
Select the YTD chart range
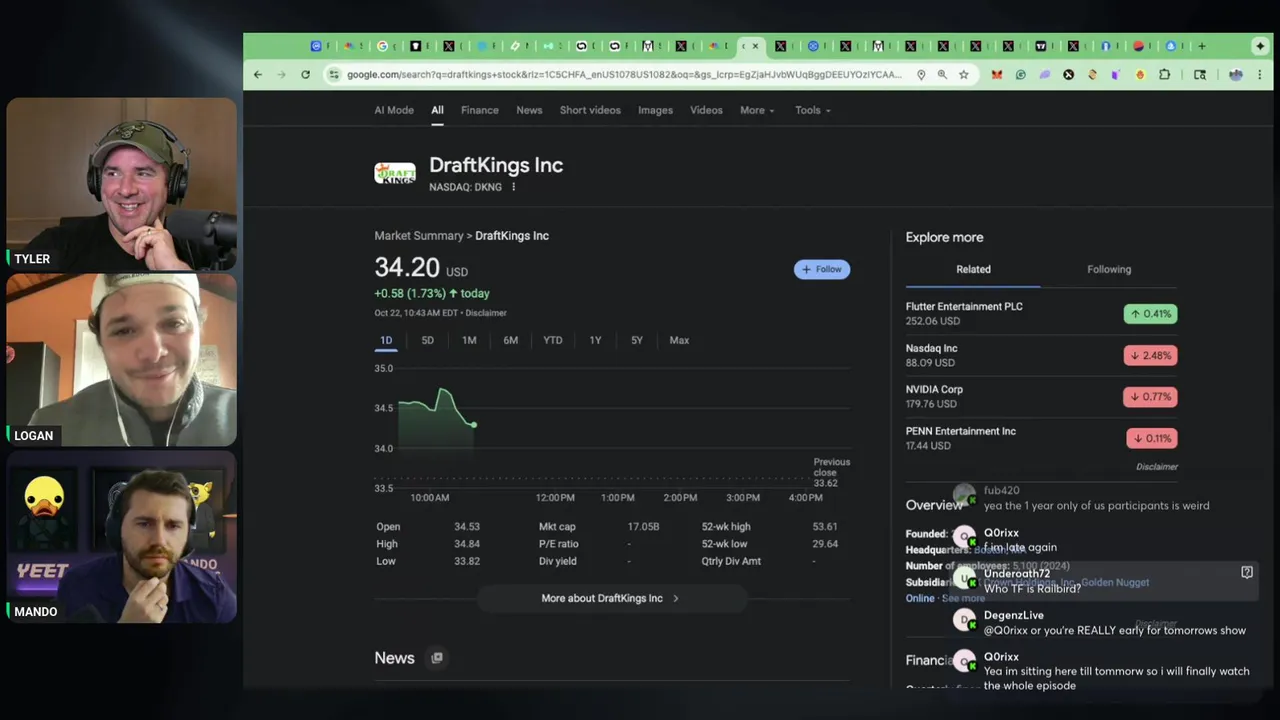point(553,340)
